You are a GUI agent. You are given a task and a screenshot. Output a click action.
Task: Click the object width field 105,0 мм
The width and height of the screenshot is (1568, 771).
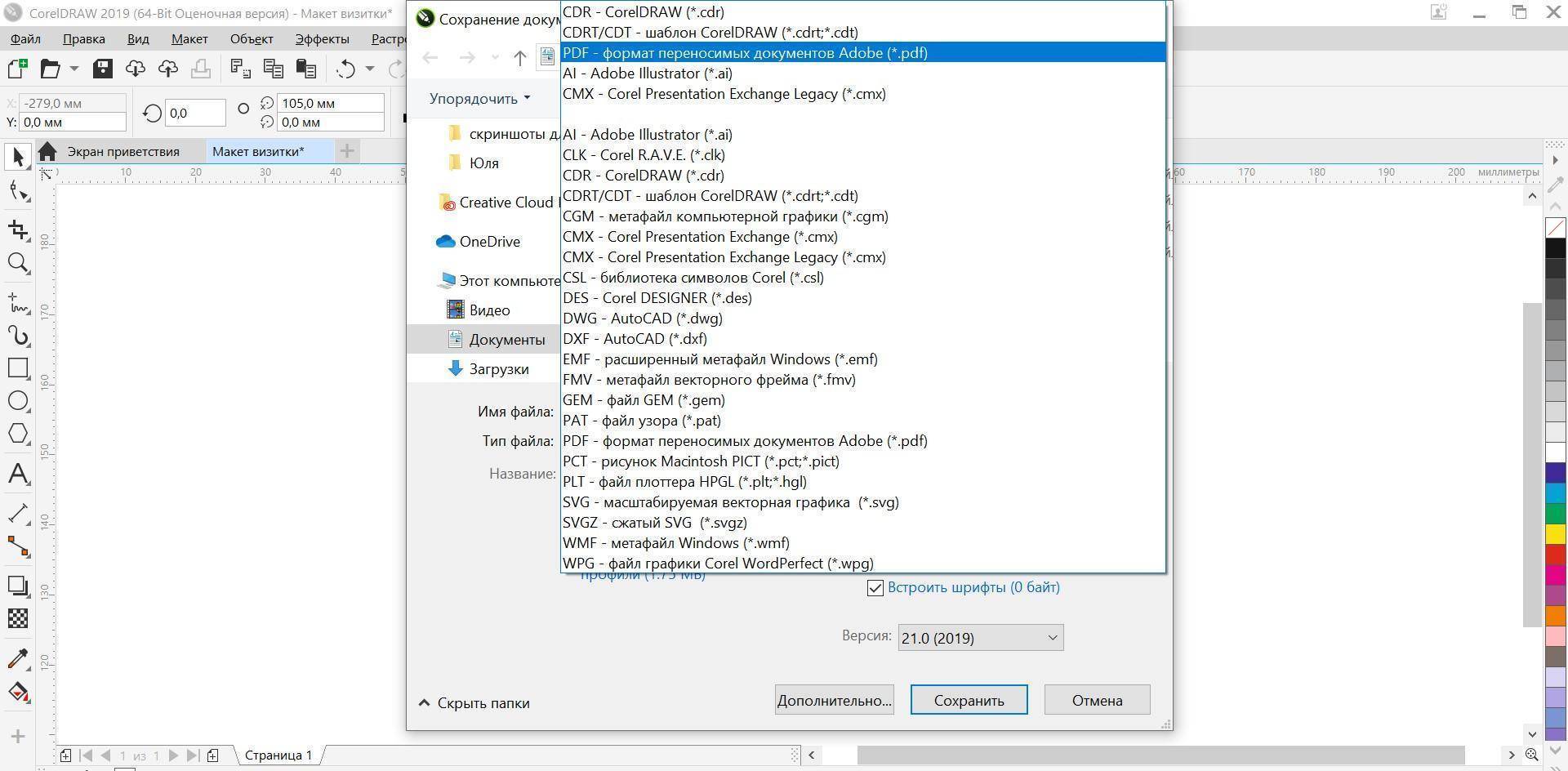(331, 104)
